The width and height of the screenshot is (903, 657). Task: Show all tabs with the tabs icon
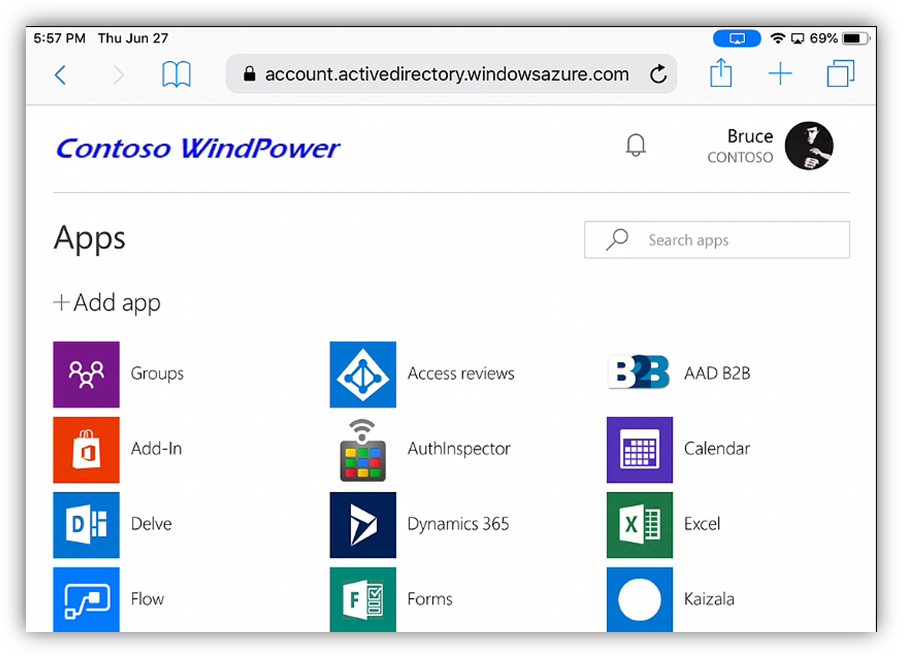(840, 74)
